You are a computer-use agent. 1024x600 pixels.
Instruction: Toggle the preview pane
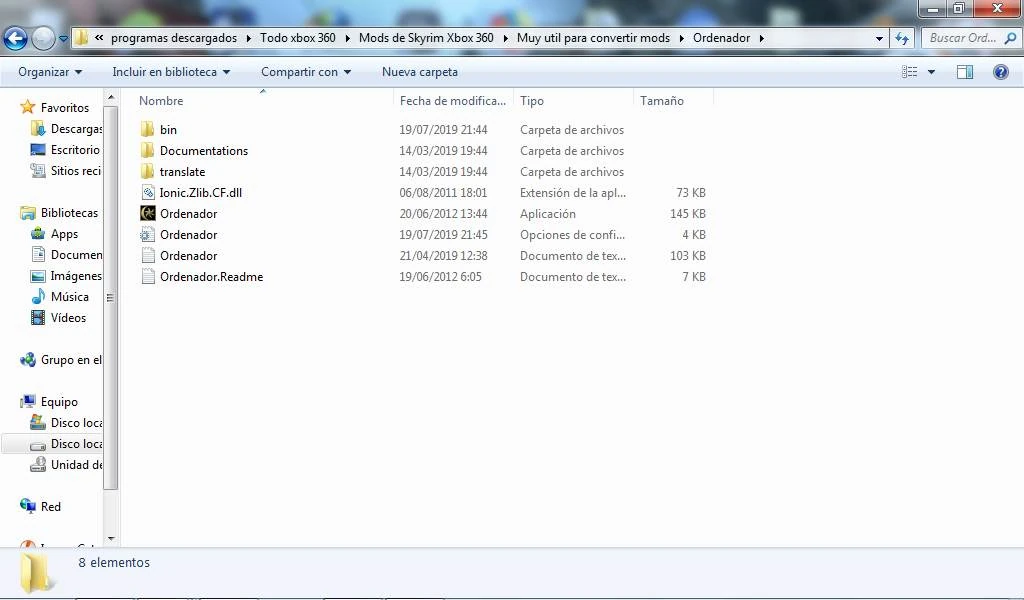click(965, 72)
